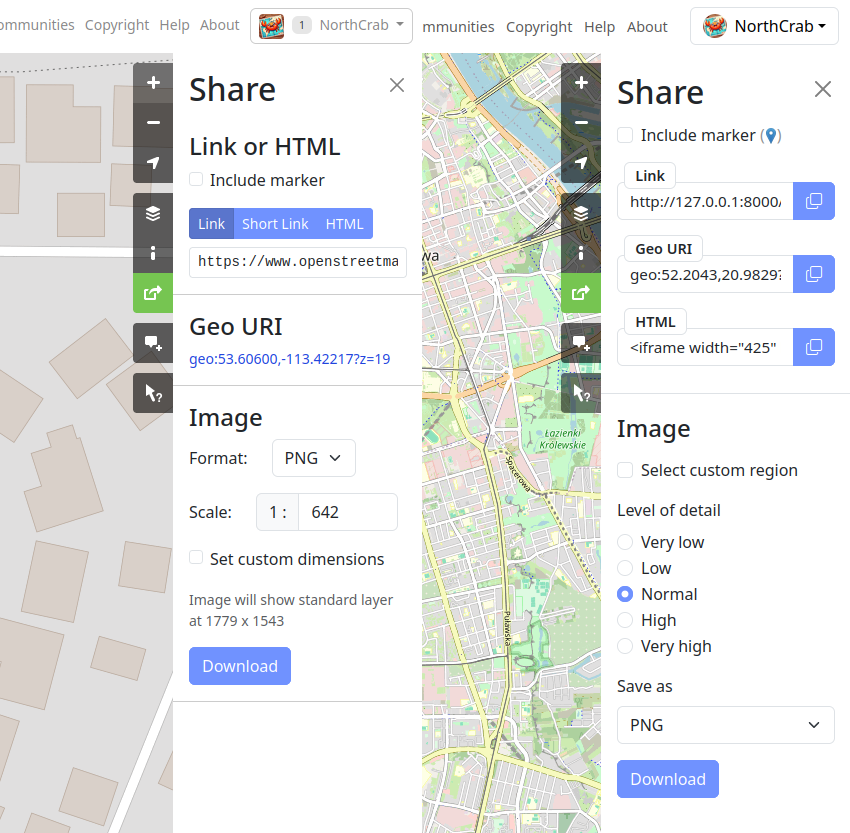Screen dimensions: 850x833
Task: Open layers panel on left map
Action: (x=153, y=213)
